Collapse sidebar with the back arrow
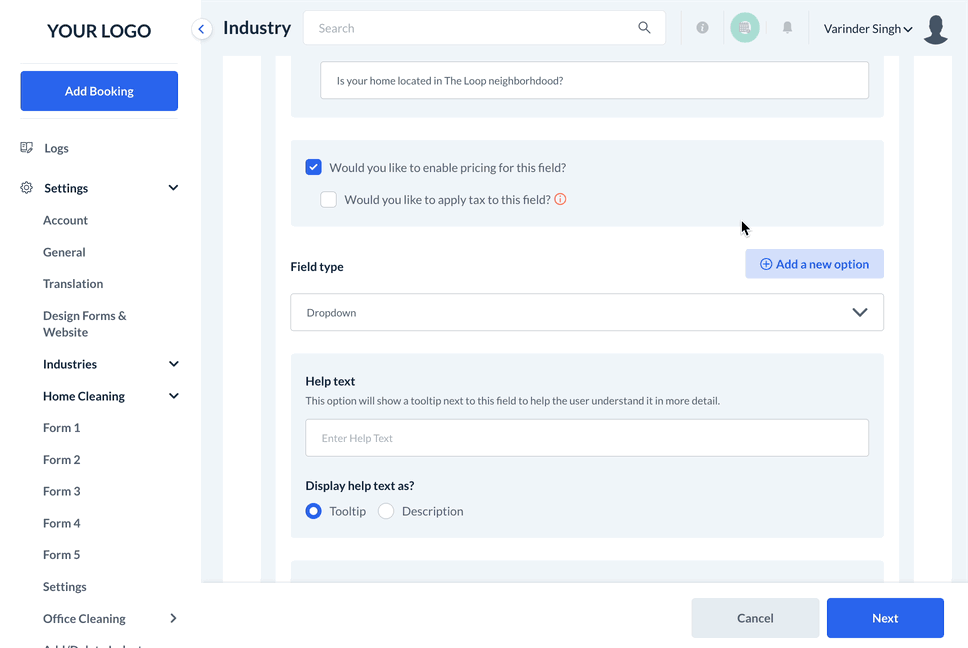The image size is (968, 648). coord(202,29)
